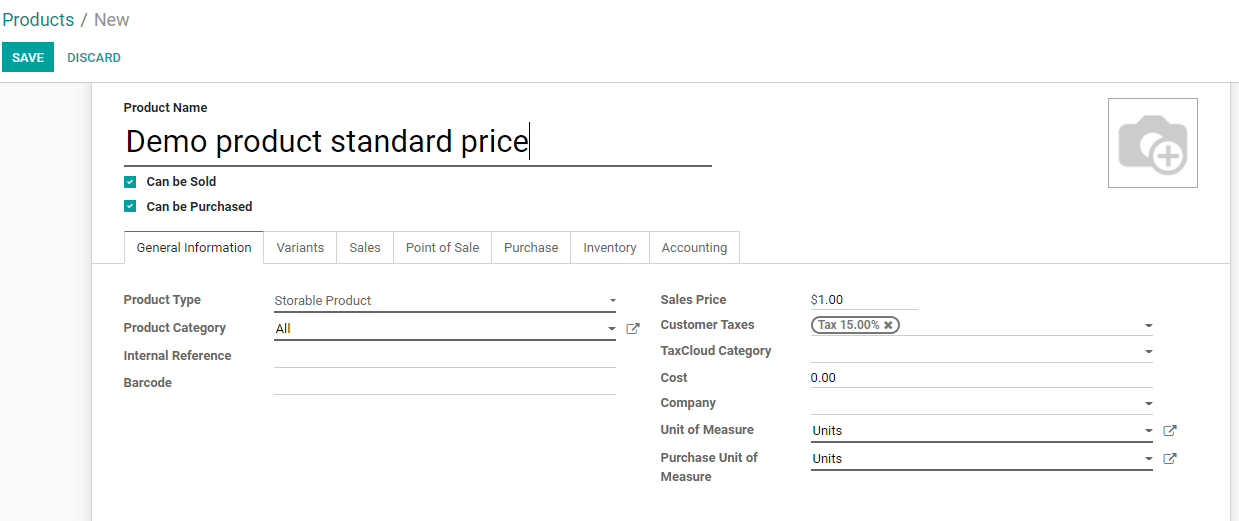Uncheck the Can be Sold checkbox
The height and width of the screenshot is (521, 1239).
point(130,182)
